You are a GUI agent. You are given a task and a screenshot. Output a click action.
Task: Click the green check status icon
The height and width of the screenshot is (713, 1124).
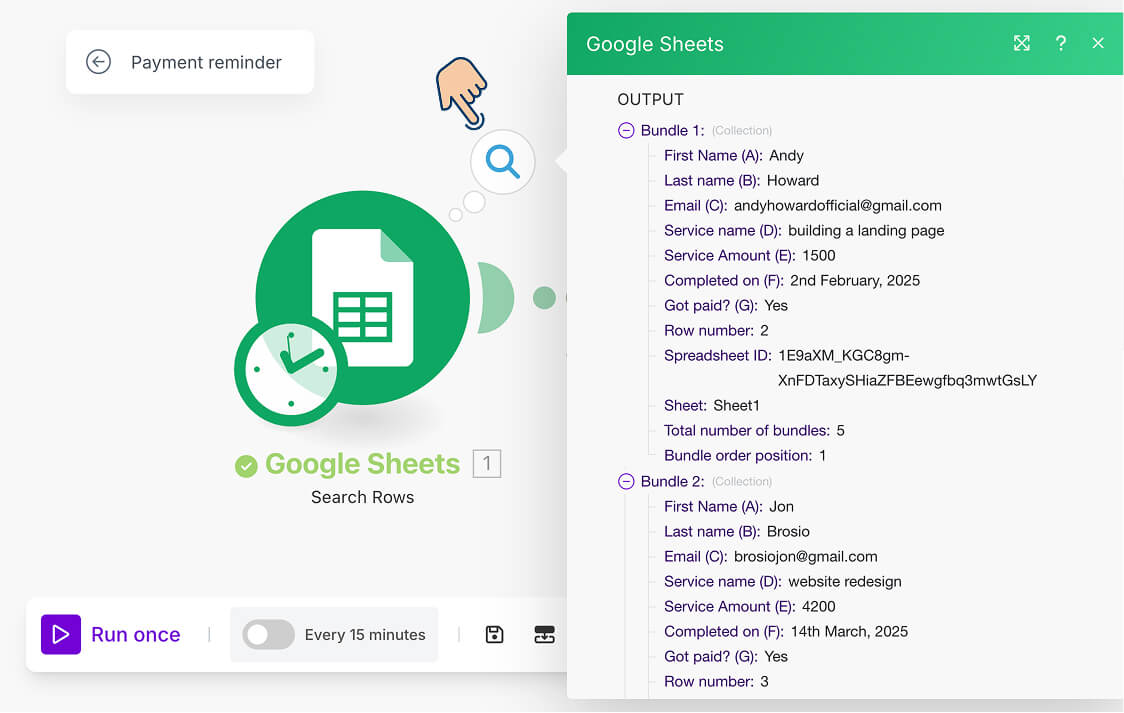point(246,466)
